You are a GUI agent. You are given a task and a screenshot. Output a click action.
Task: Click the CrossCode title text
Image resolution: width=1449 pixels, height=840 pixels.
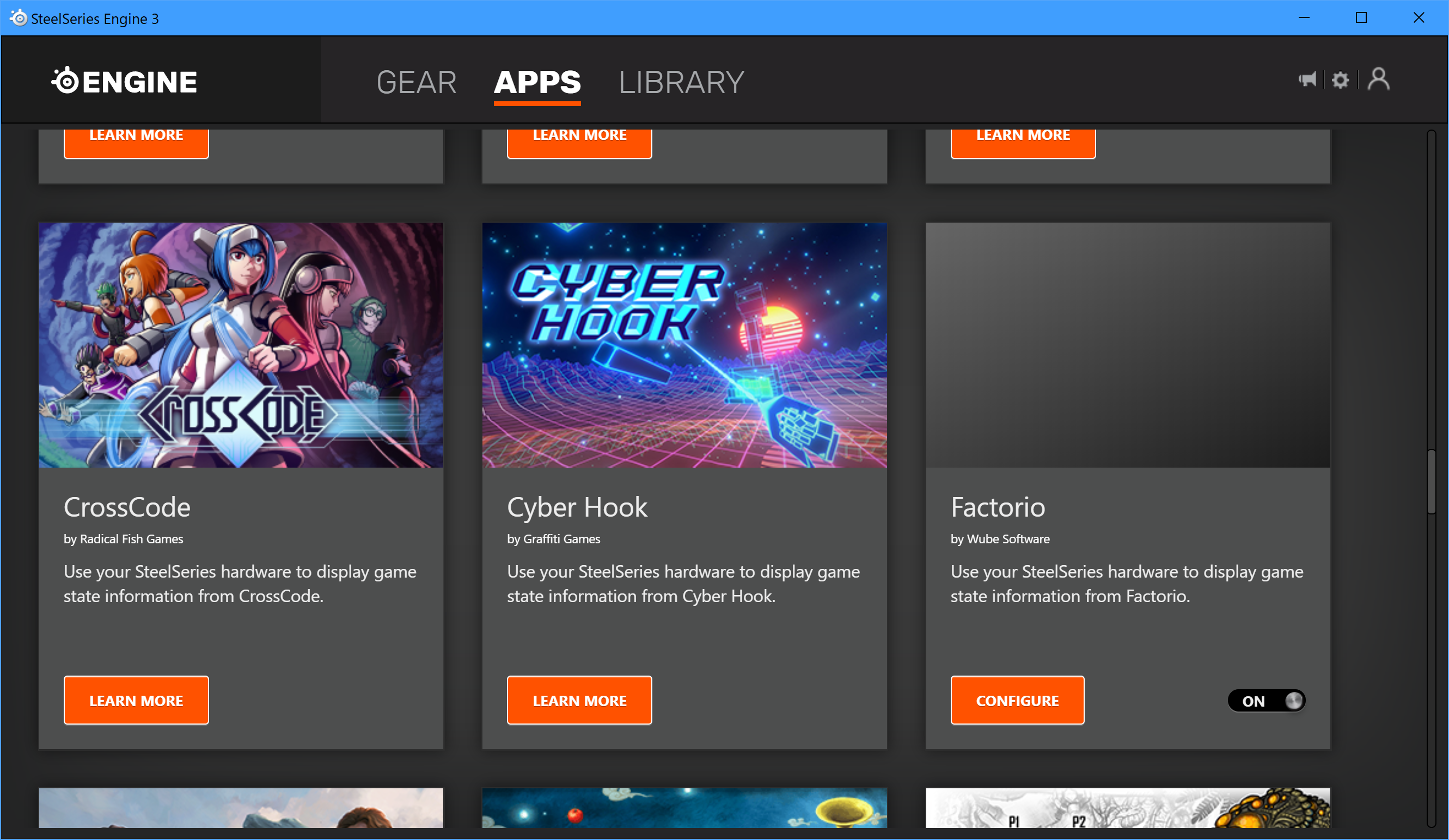click(x=127, y=507)
